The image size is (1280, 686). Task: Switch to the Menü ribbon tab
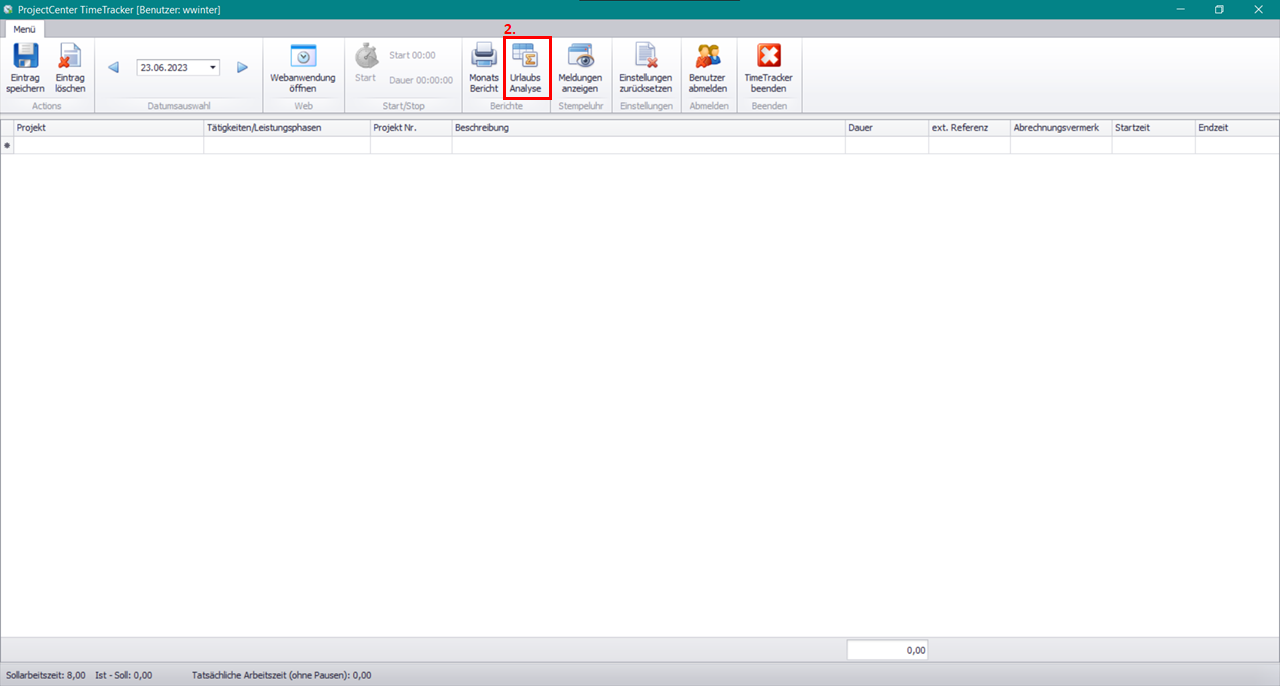(x=24, y=30)
